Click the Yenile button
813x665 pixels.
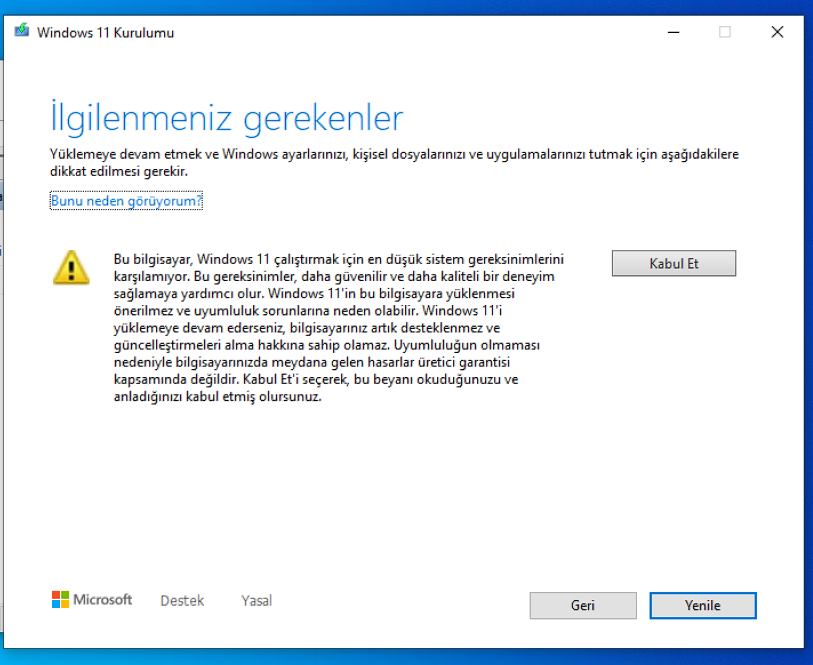point(703,605)
